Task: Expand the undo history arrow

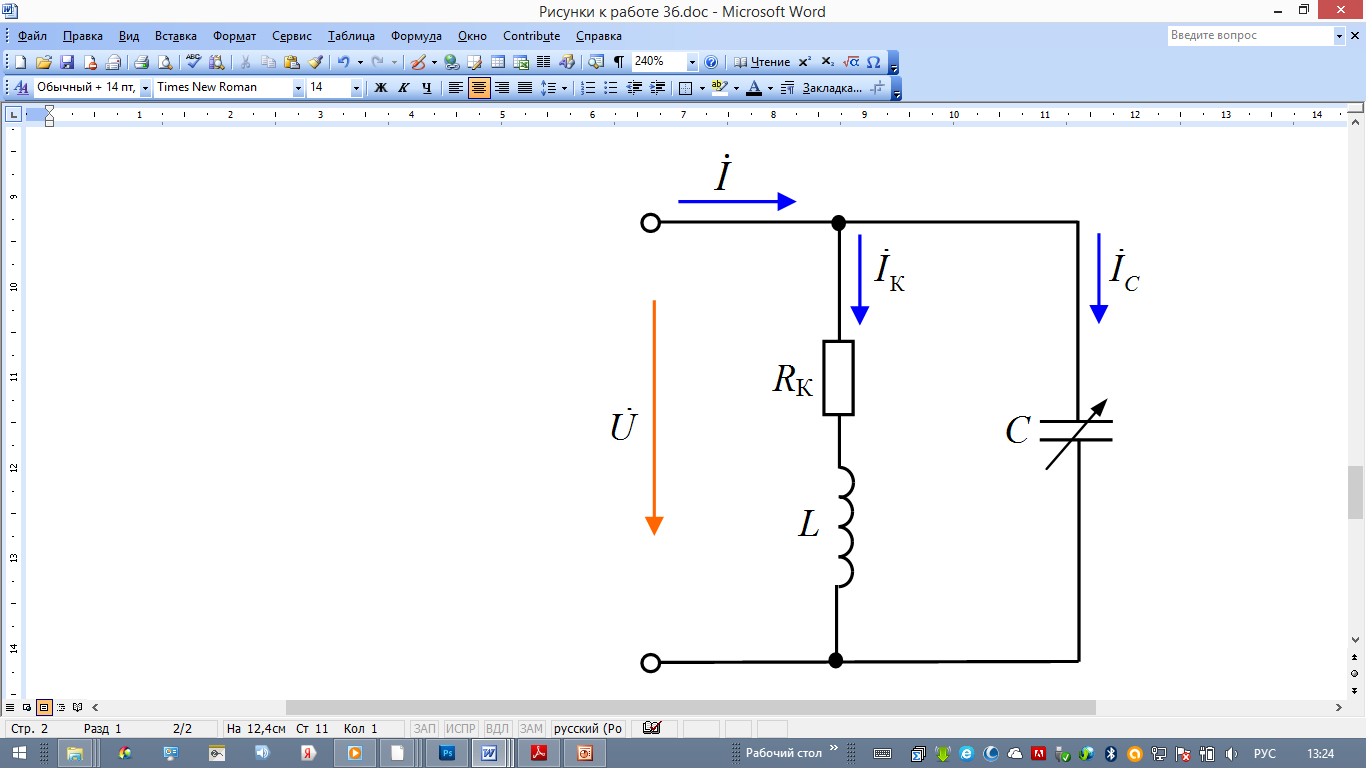Action: (360, 62)
